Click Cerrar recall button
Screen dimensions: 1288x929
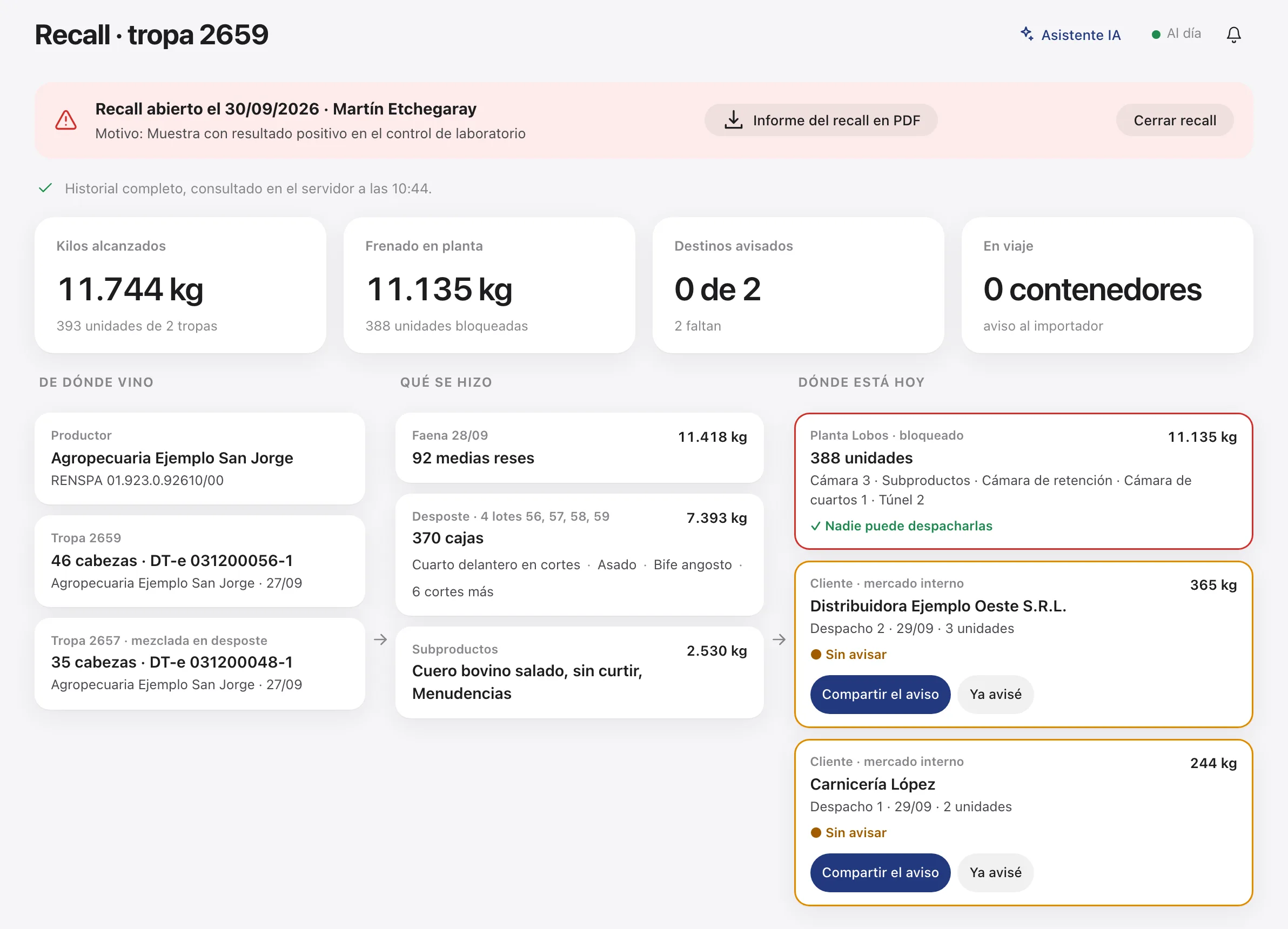(1175, 120)
